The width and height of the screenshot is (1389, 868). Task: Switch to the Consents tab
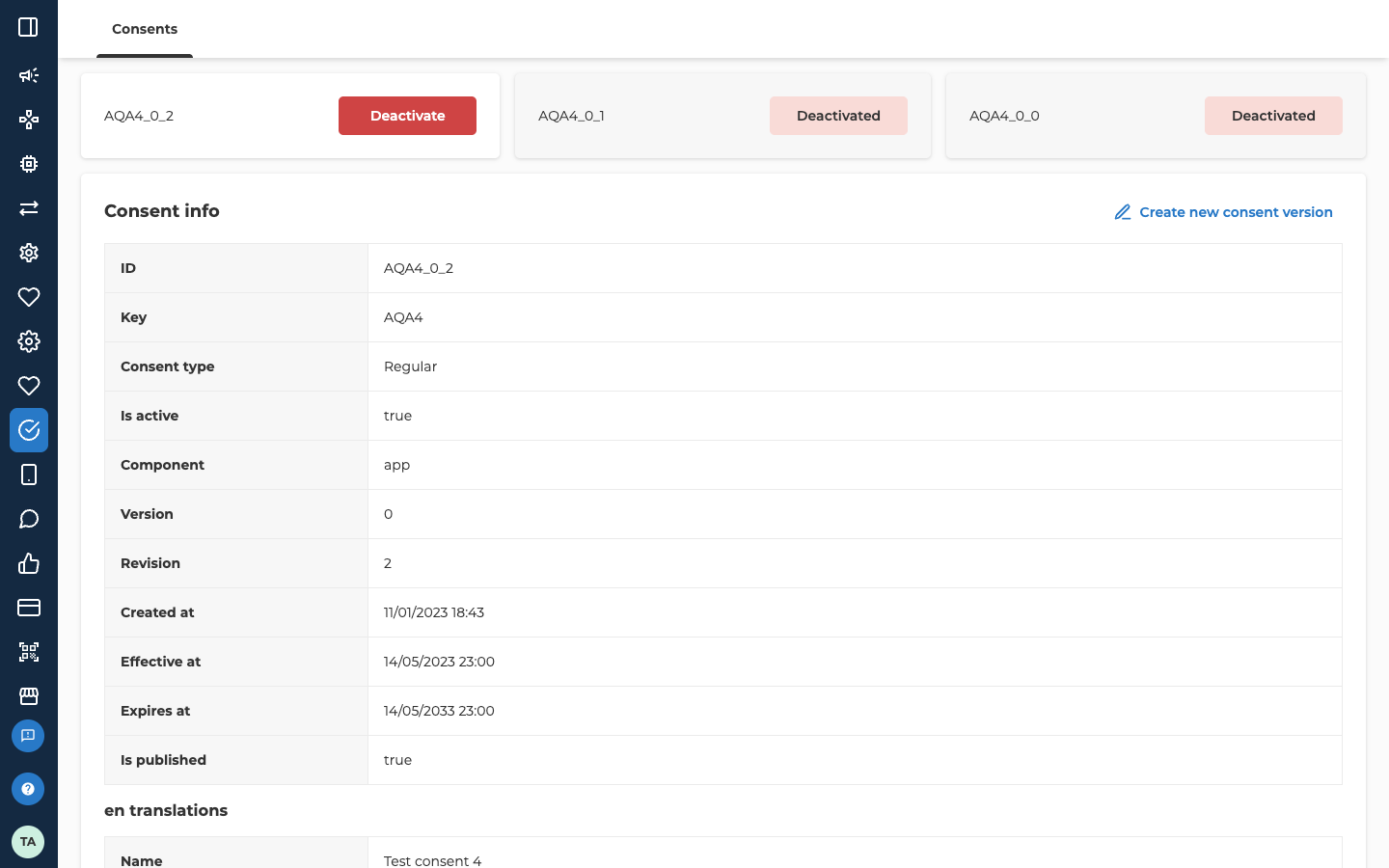point(145,29)
